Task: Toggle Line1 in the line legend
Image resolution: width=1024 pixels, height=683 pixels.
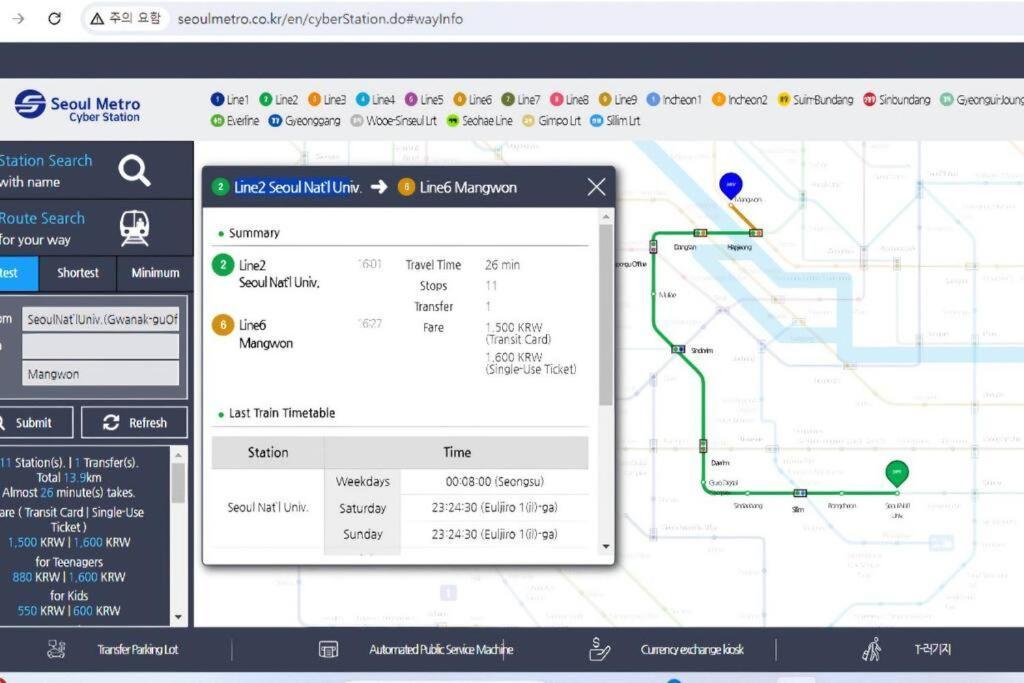Action: click(229, 99)
